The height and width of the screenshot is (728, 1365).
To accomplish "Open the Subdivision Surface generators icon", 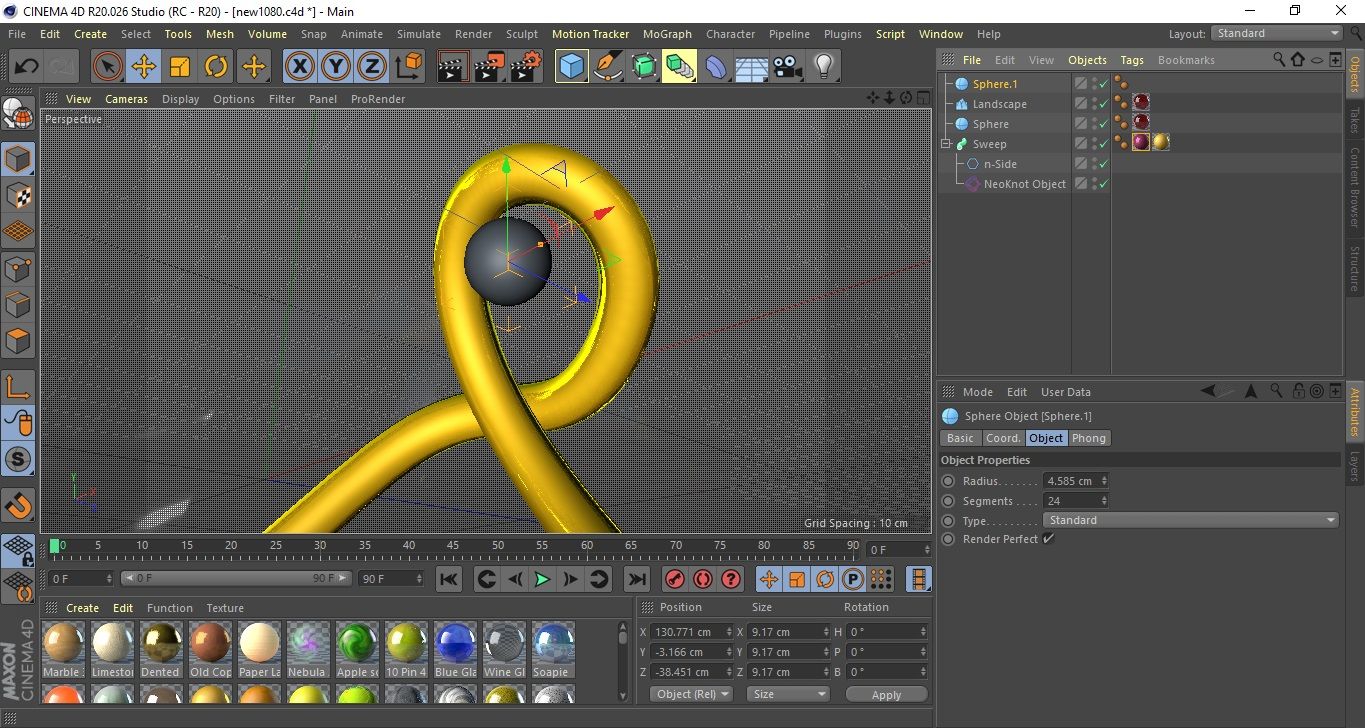I will click(x=643, y=67).
